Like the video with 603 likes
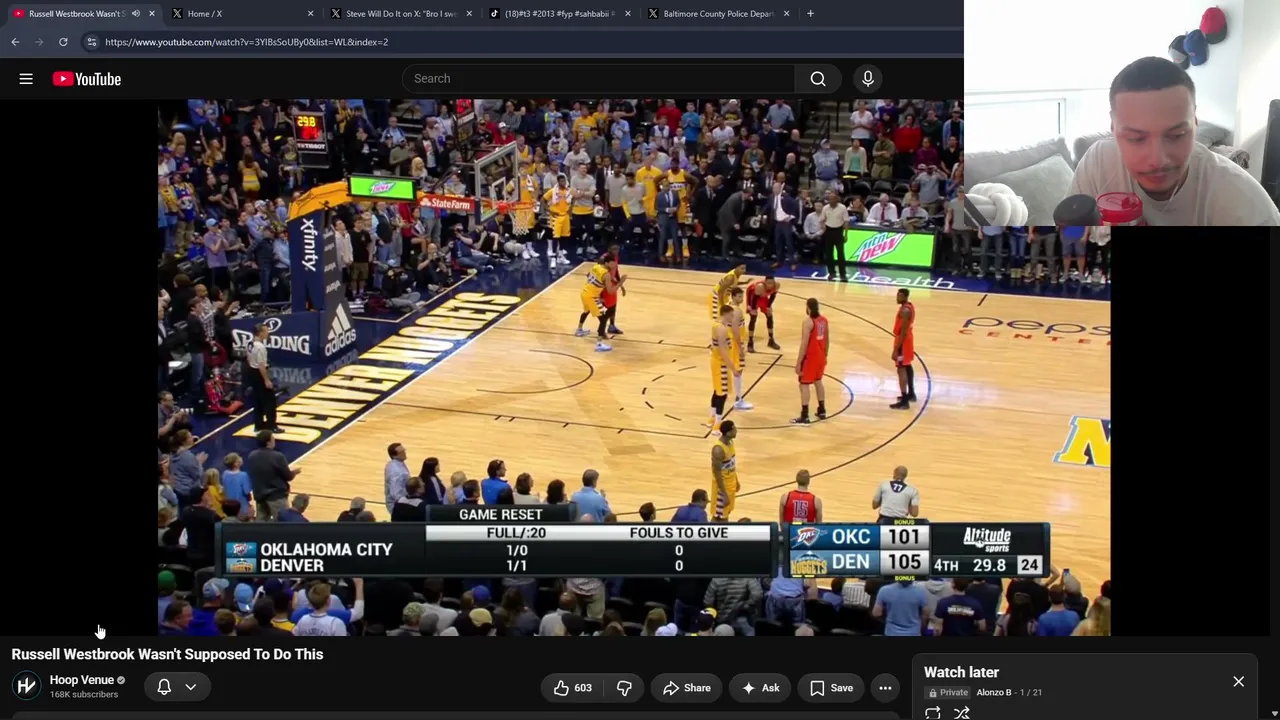 (x=572, y=688)
